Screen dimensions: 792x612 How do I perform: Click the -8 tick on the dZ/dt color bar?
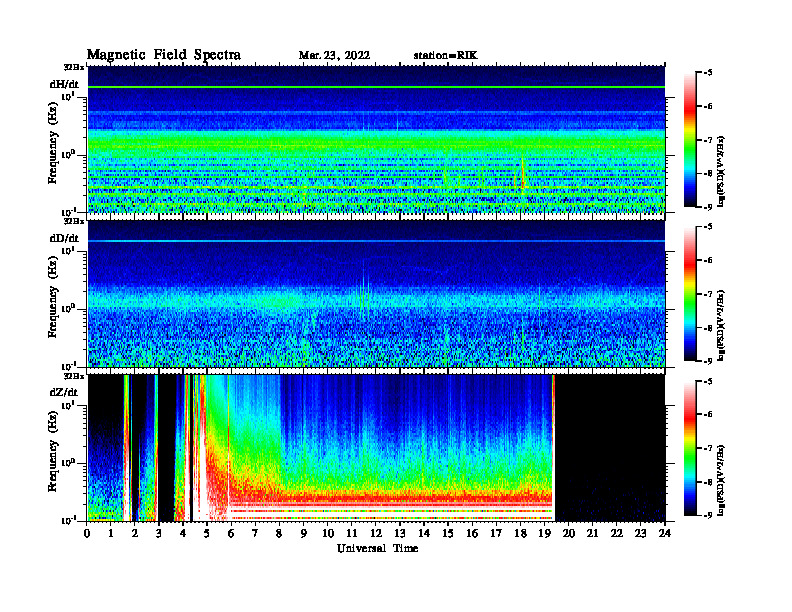708,482
